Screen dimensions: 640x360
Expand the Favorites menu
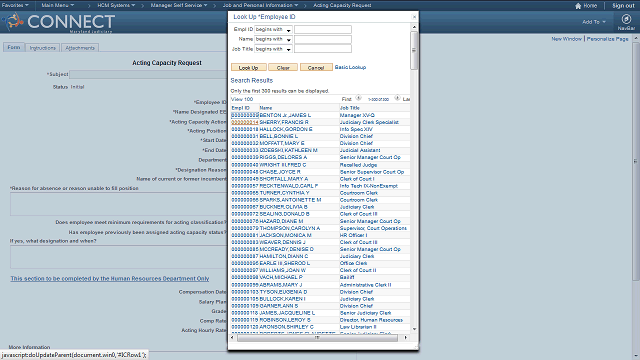tap(15, 5)
